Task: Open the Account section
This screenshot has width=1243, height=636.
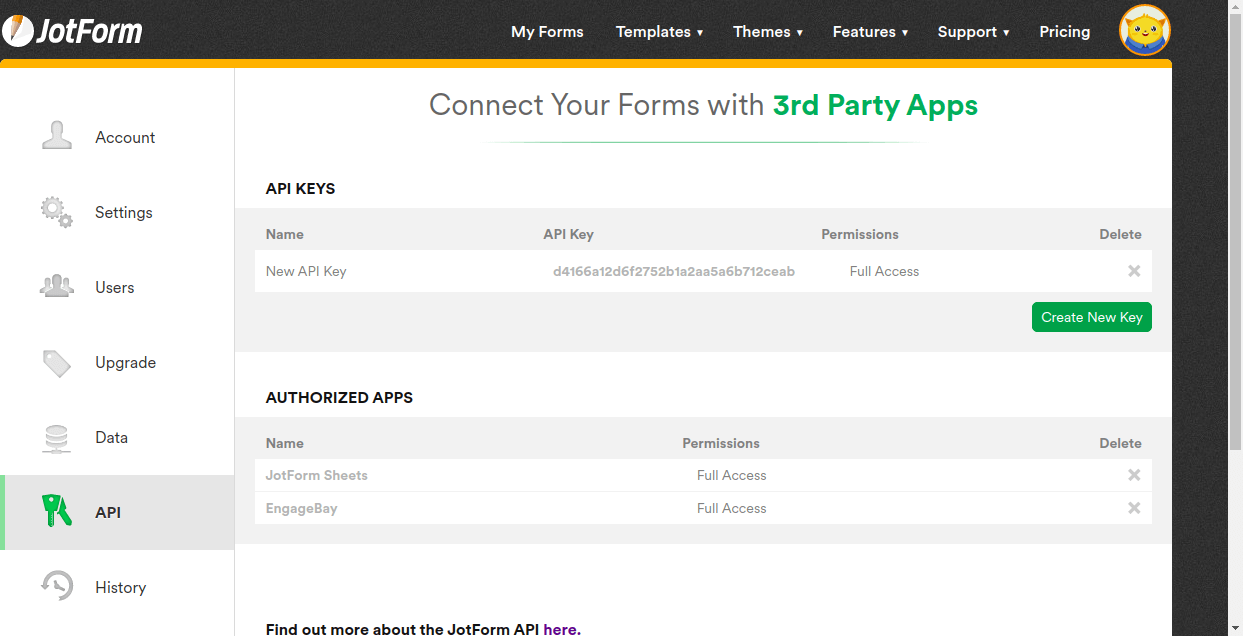Action: (125, 137)
